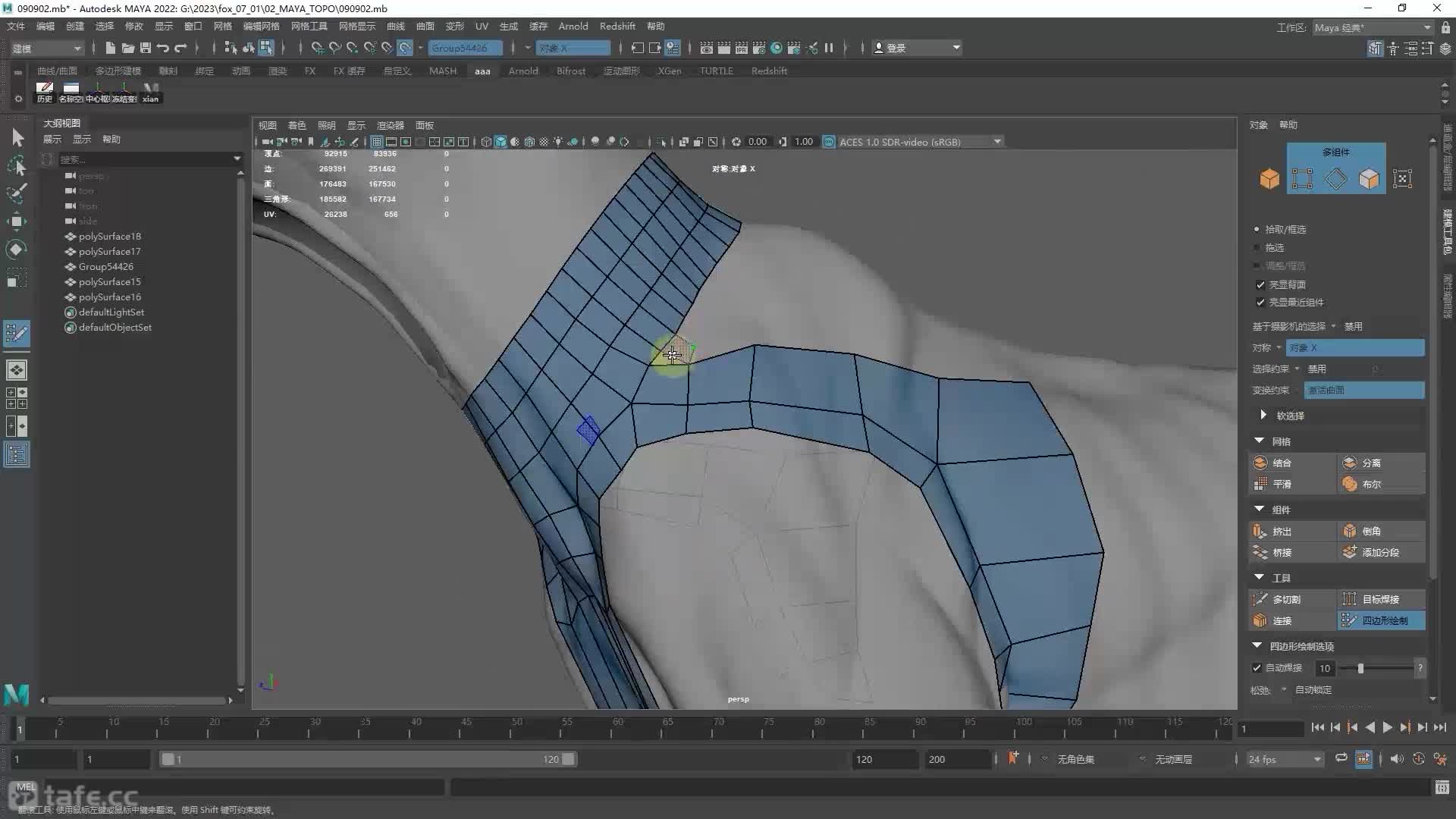Toggle the 亮显背面 checkbox
Viewport: 1456px width, 819px height.
[x=1260, y=285]
